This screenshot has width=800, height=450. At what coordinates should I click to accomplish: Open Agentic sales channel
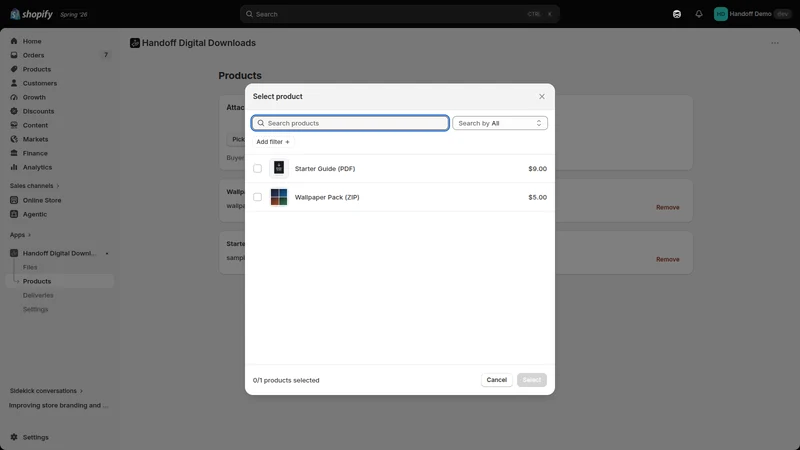(x=35, y=214)
